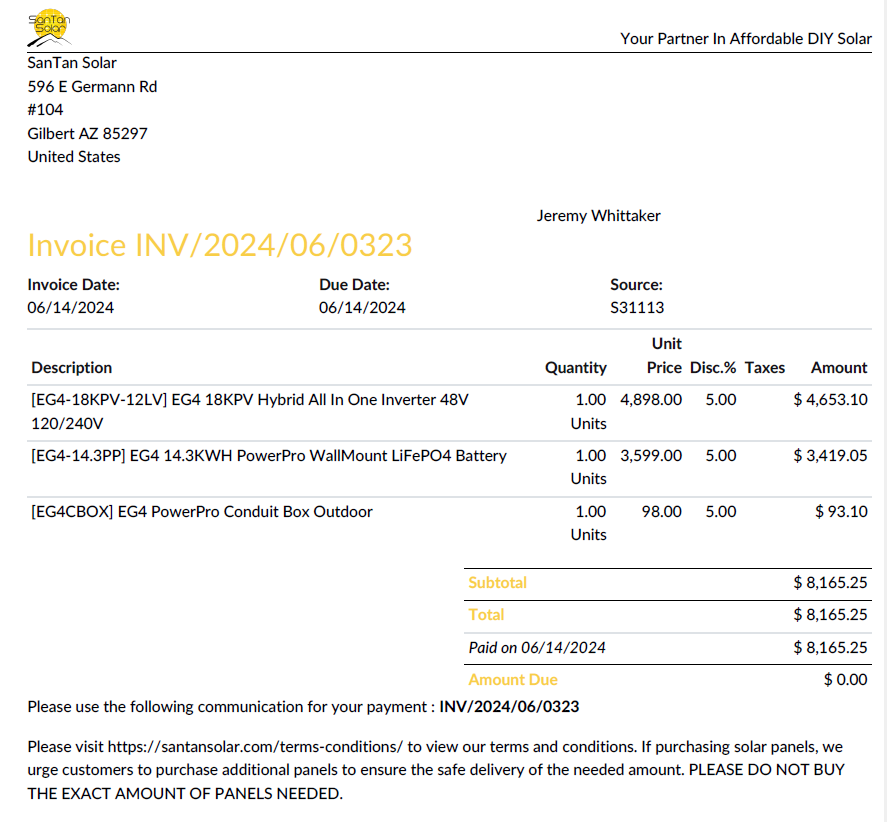Click the Amount Due label
This screenshot has height=822, width=887.
click(512, 680)
